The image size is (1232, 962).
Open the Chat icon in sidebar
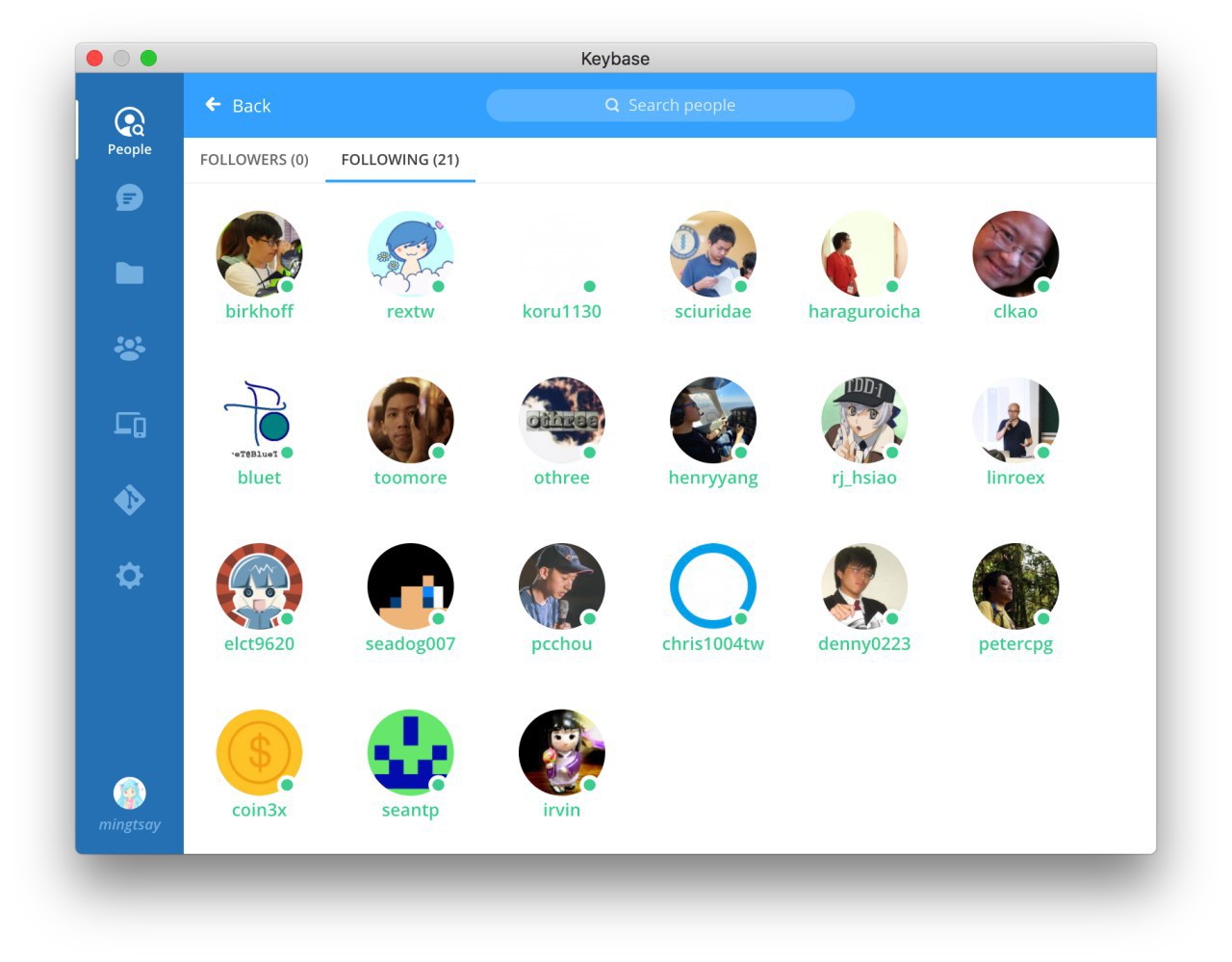coord(130,197)
